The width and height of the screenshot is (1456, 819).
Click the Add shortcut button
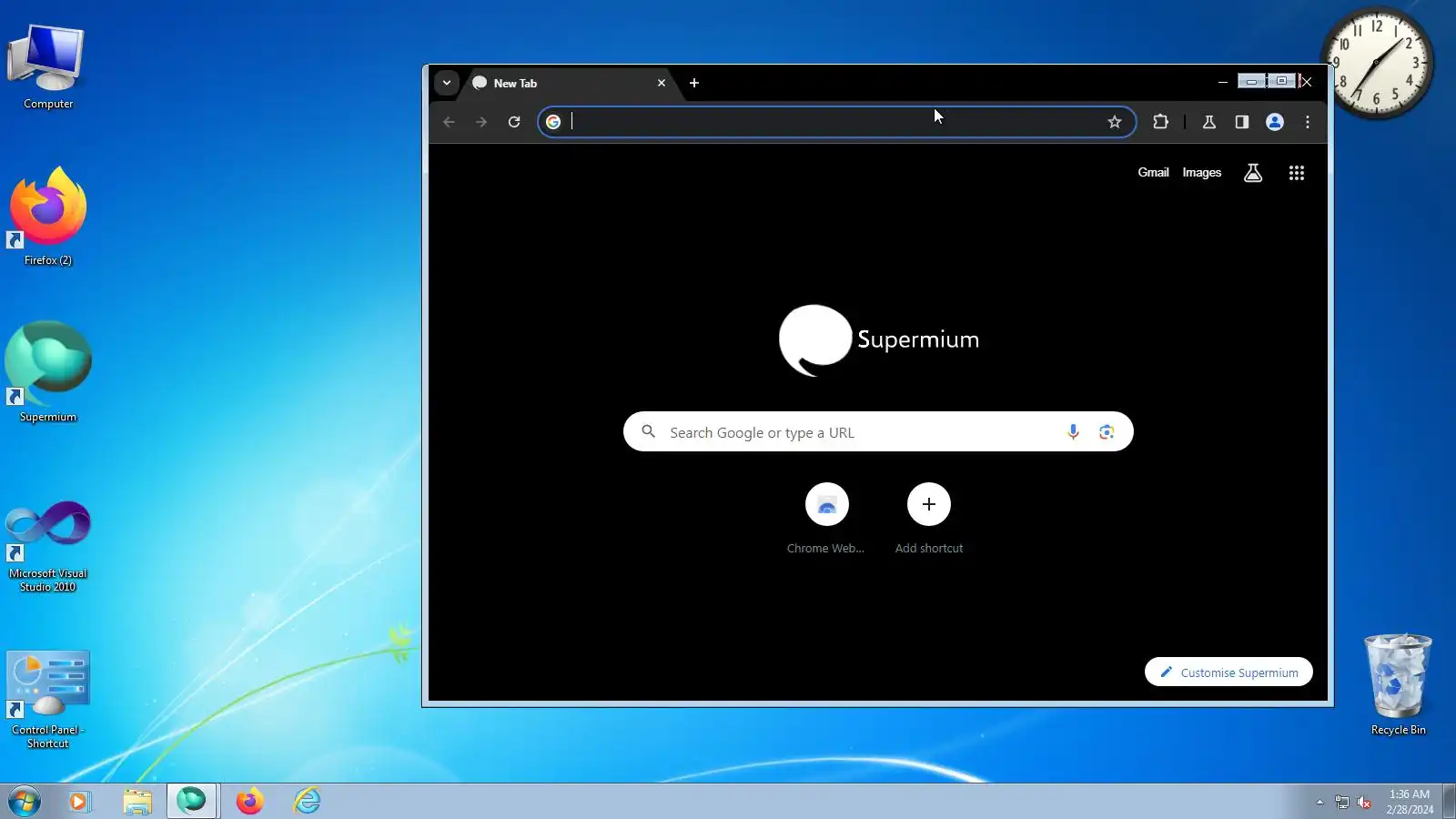coord(929,519)
